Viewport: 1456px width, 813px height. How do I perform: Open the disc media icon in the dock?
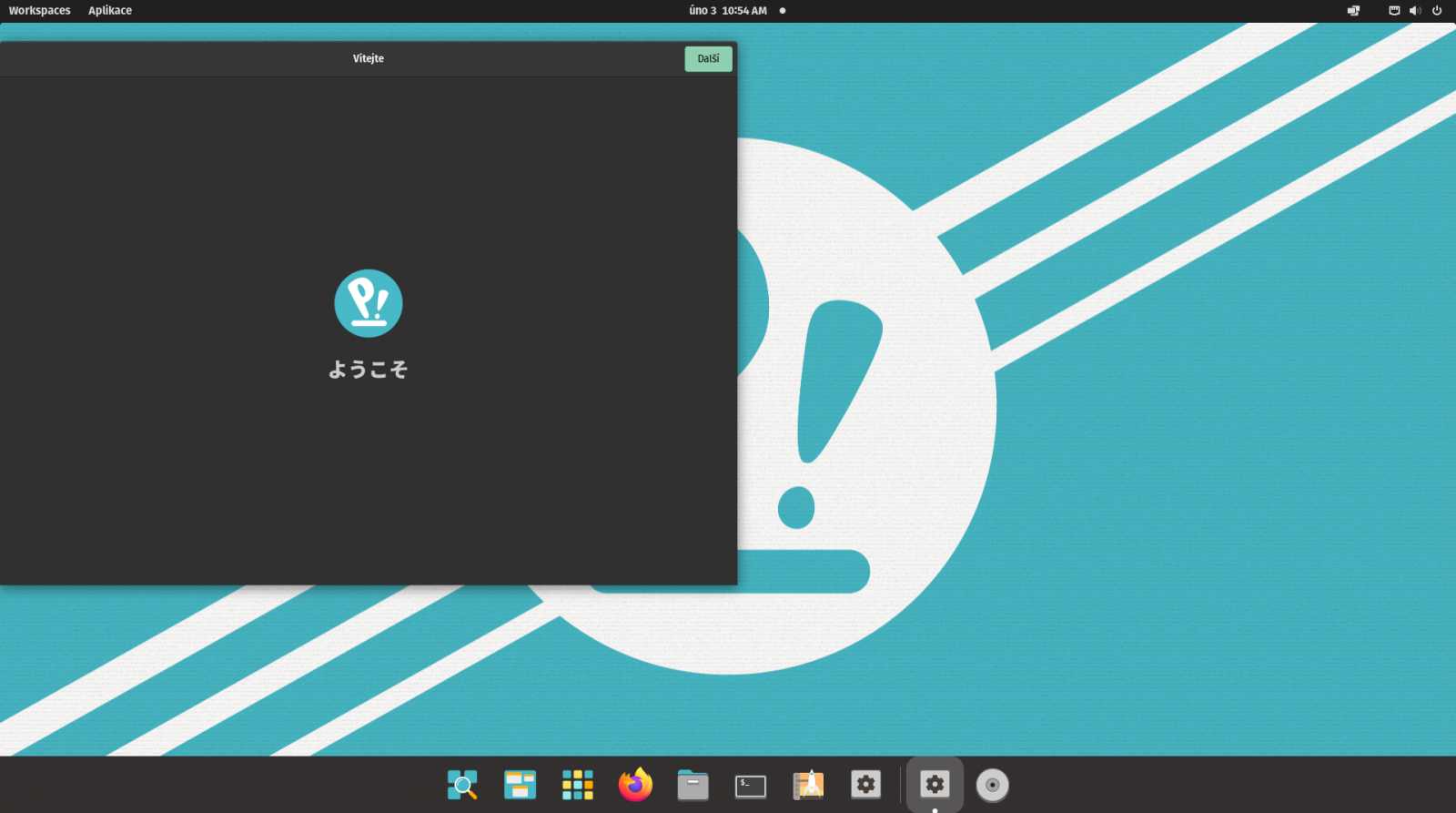(x=992, y=785)
